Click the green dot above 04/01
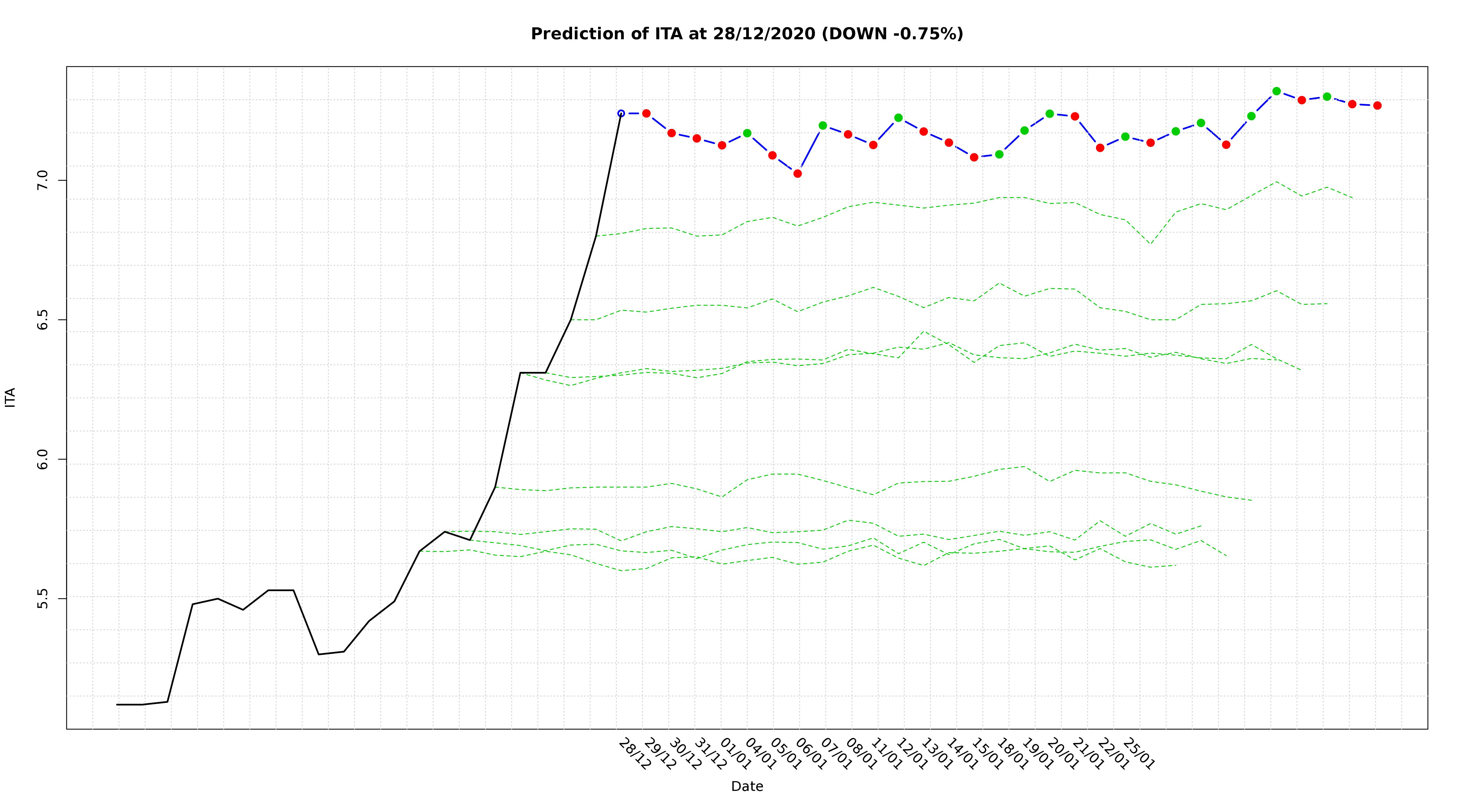The width and height of the screenshot is (1462, 812). tap(747, 133)
